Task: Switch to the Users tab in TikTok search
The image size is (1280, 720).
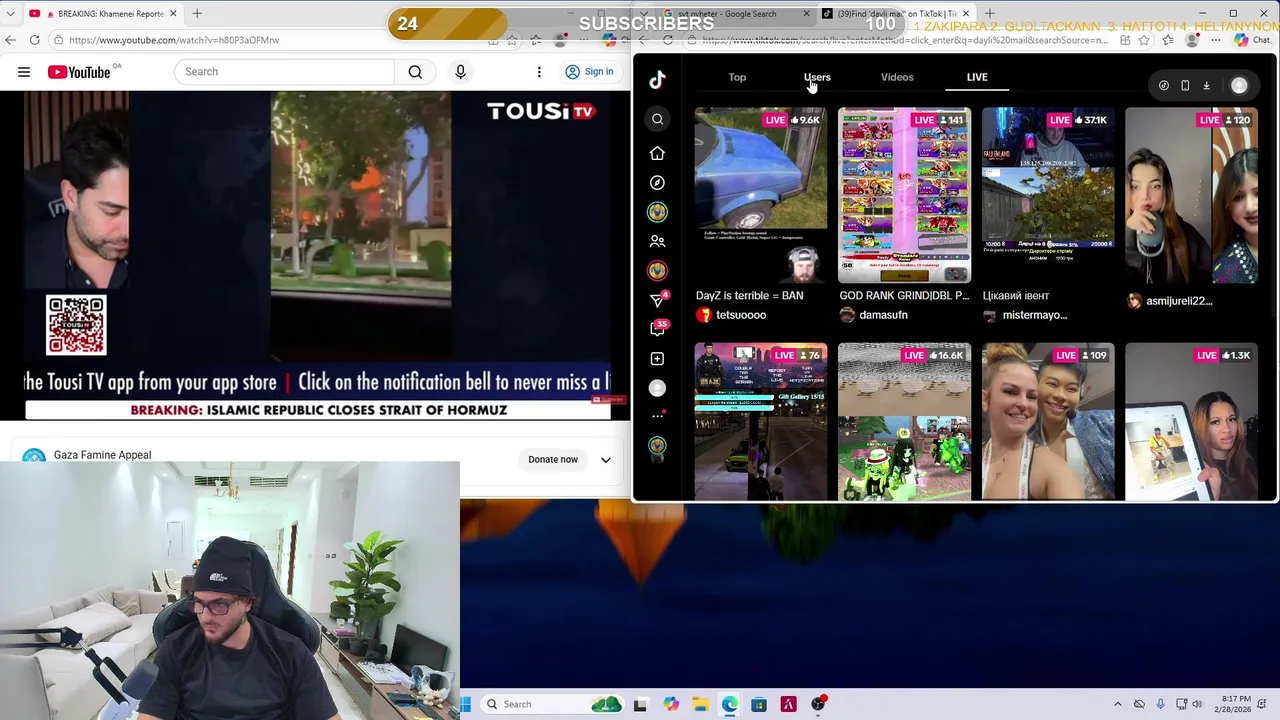Action: pyautogui.click(x=817, y=77)
